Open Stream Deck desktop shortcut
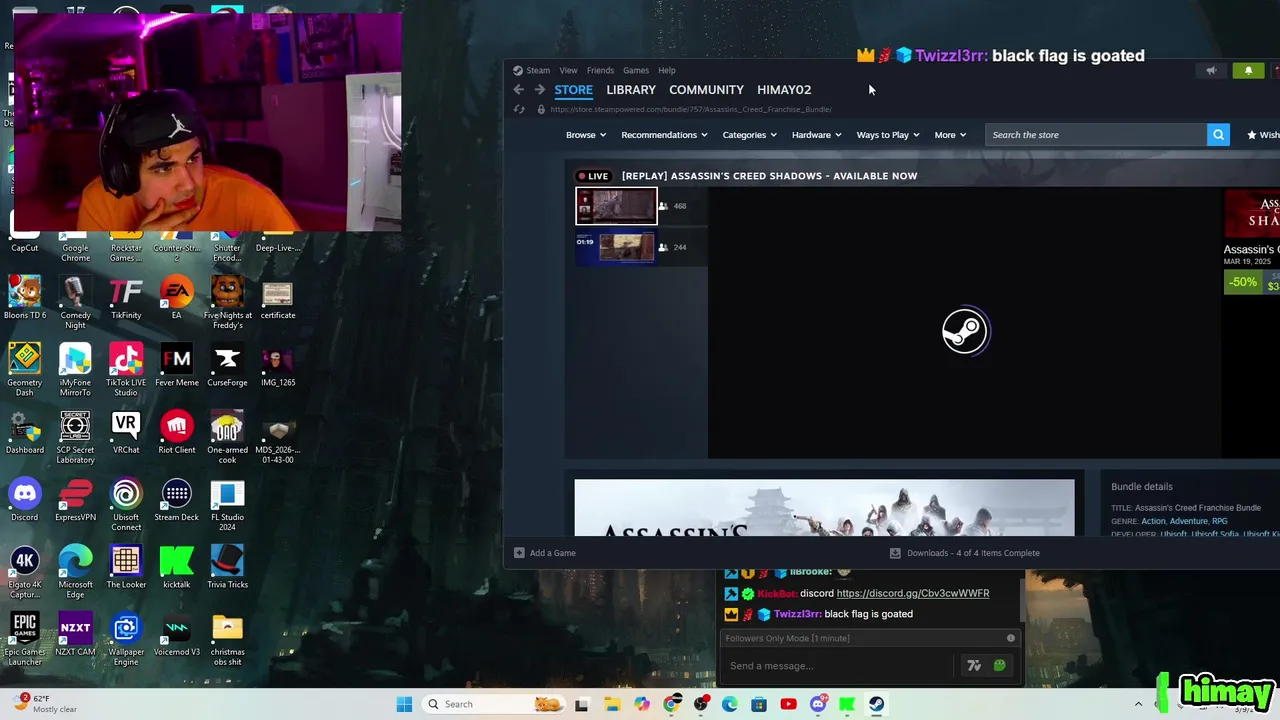The image size is (1280, 720). tap(176, 500)
